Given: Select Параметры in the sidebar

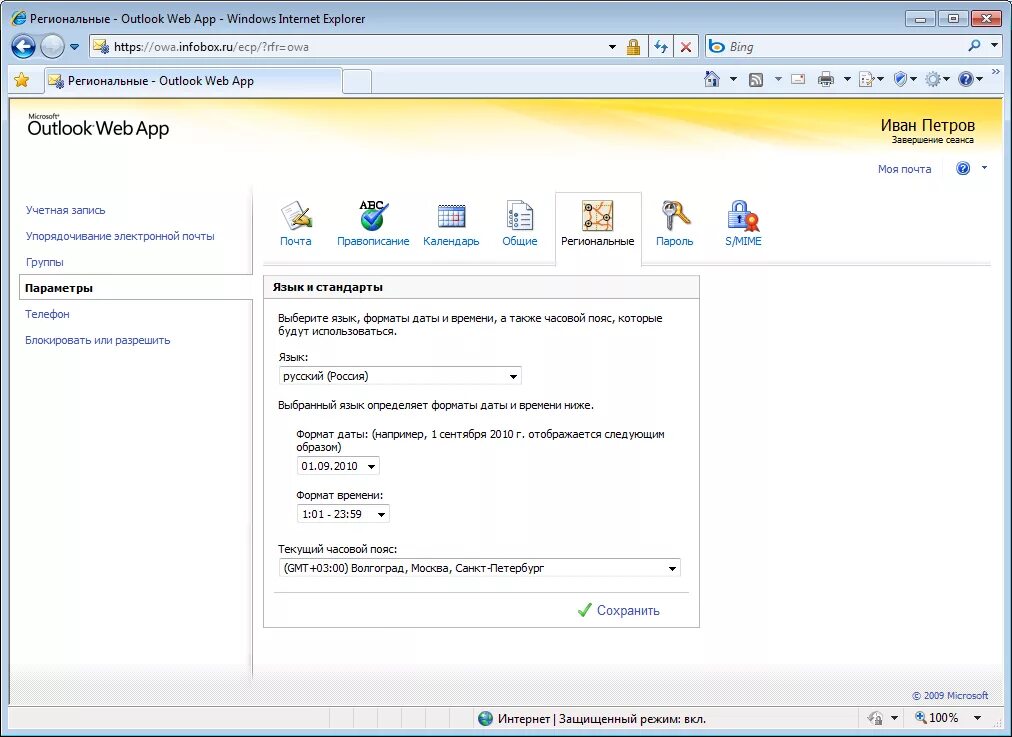Looking at the screenshot, I should [136, 288].
